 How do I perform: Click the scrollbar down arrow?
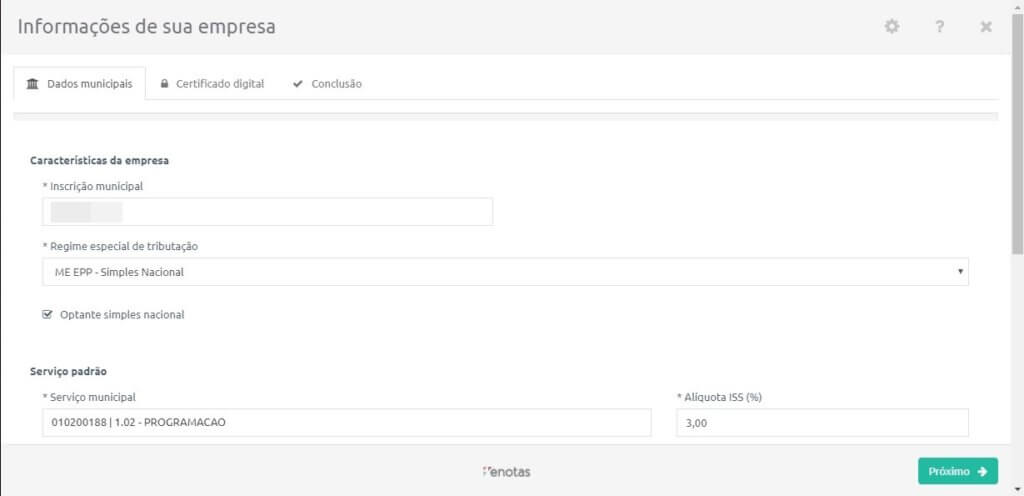pyautogui.click(x=1017, y=489)
